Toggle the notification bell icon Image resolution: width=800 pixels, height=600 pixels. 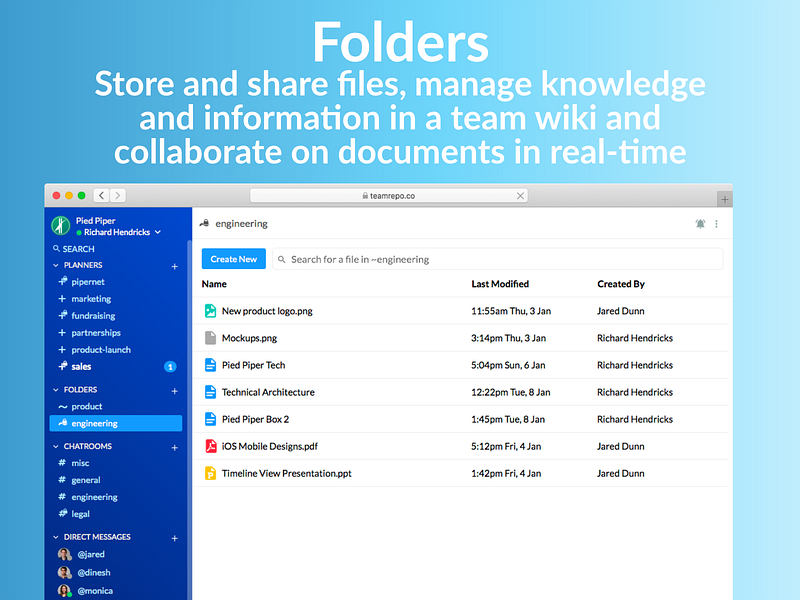point(700,223)
